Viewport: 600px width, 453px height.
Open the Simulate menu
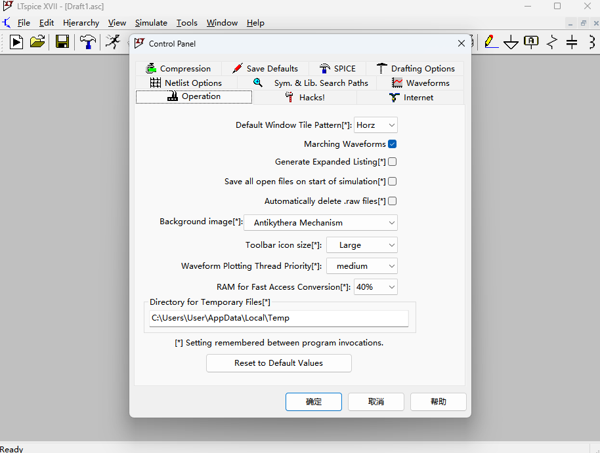pos(151,22)
